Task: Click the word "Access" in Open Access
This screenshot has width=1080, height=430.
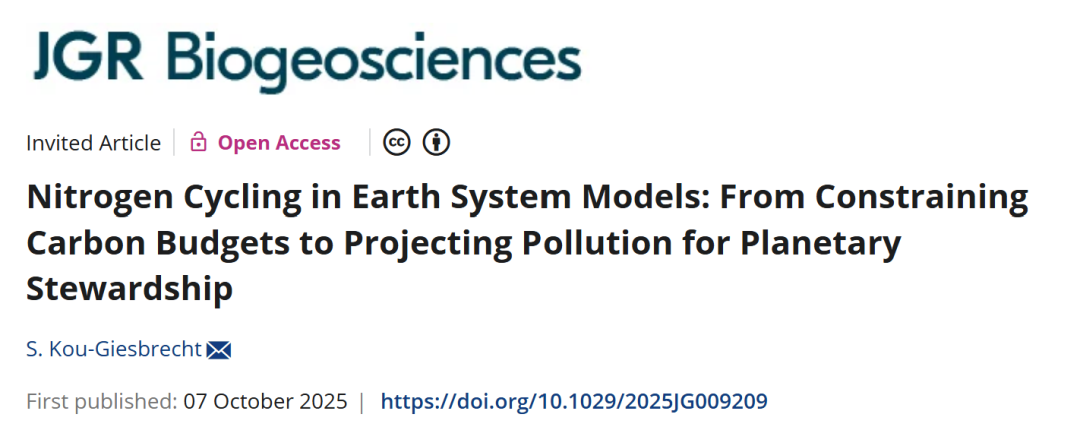Action: (308, 143)
